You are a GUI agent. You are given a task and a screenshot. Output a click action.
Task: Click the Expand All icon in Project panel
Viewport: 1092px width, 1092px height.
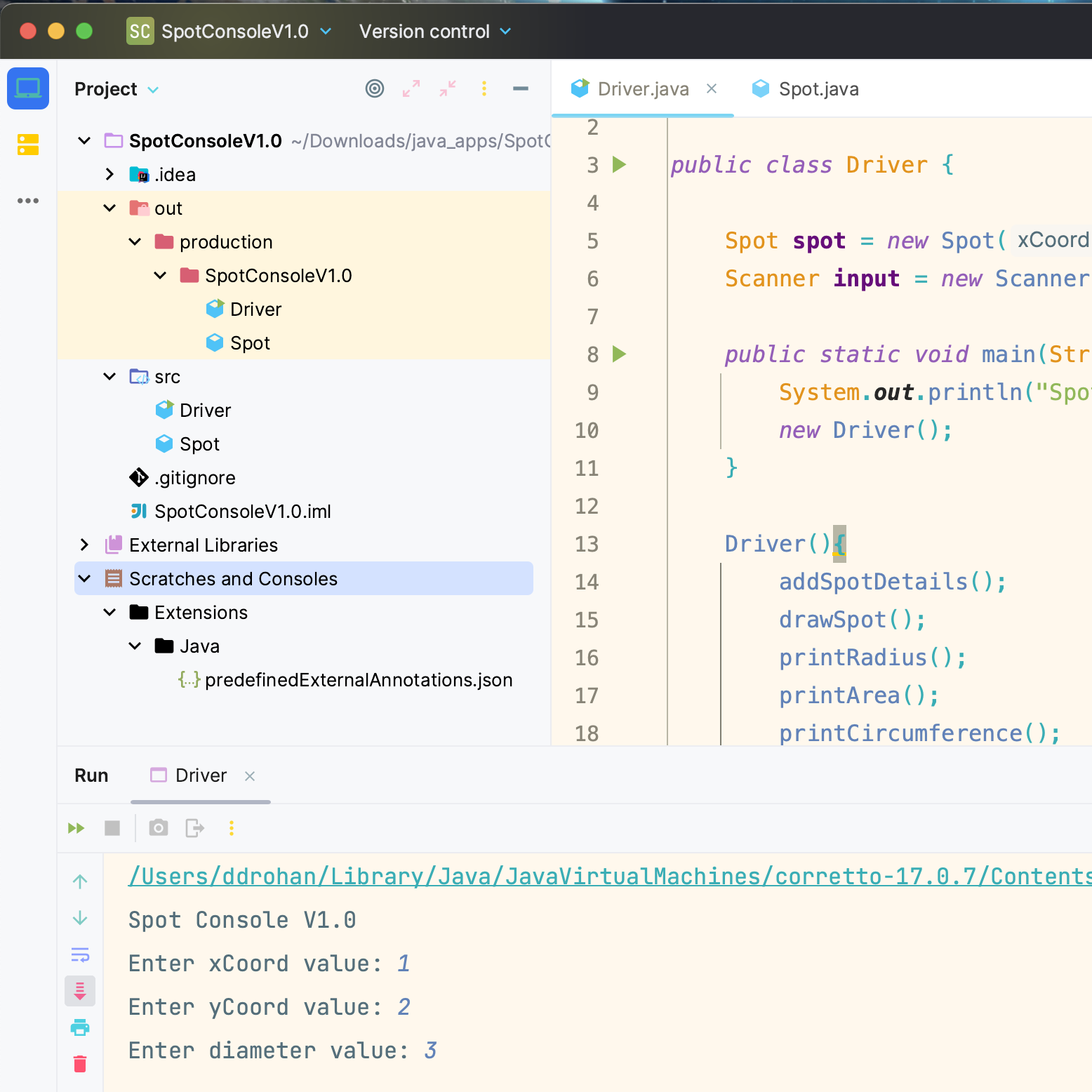[x=411, y=88]
